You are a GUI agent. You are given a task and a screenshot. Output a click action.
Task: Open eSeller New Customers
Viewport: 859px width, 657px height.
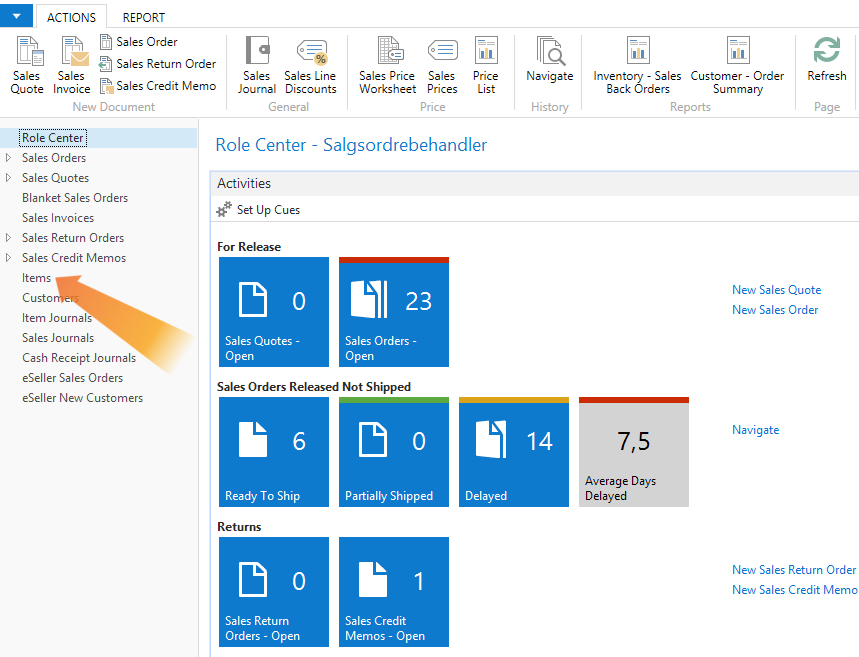[83, 398]
